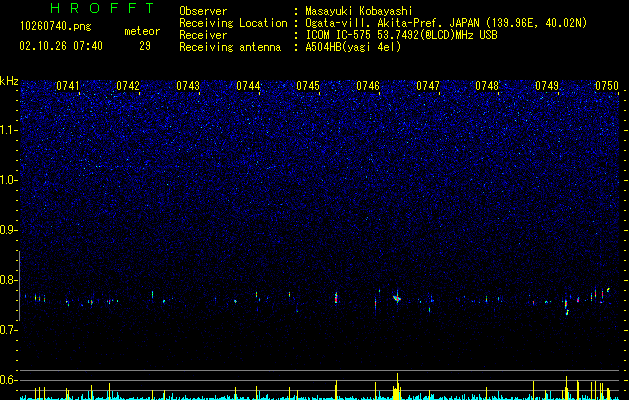Click the 0.8 kHz axis label
Image resolution: width=629 pixels, height=400 pixels.
pyautogui.click(x=9, y=280)
